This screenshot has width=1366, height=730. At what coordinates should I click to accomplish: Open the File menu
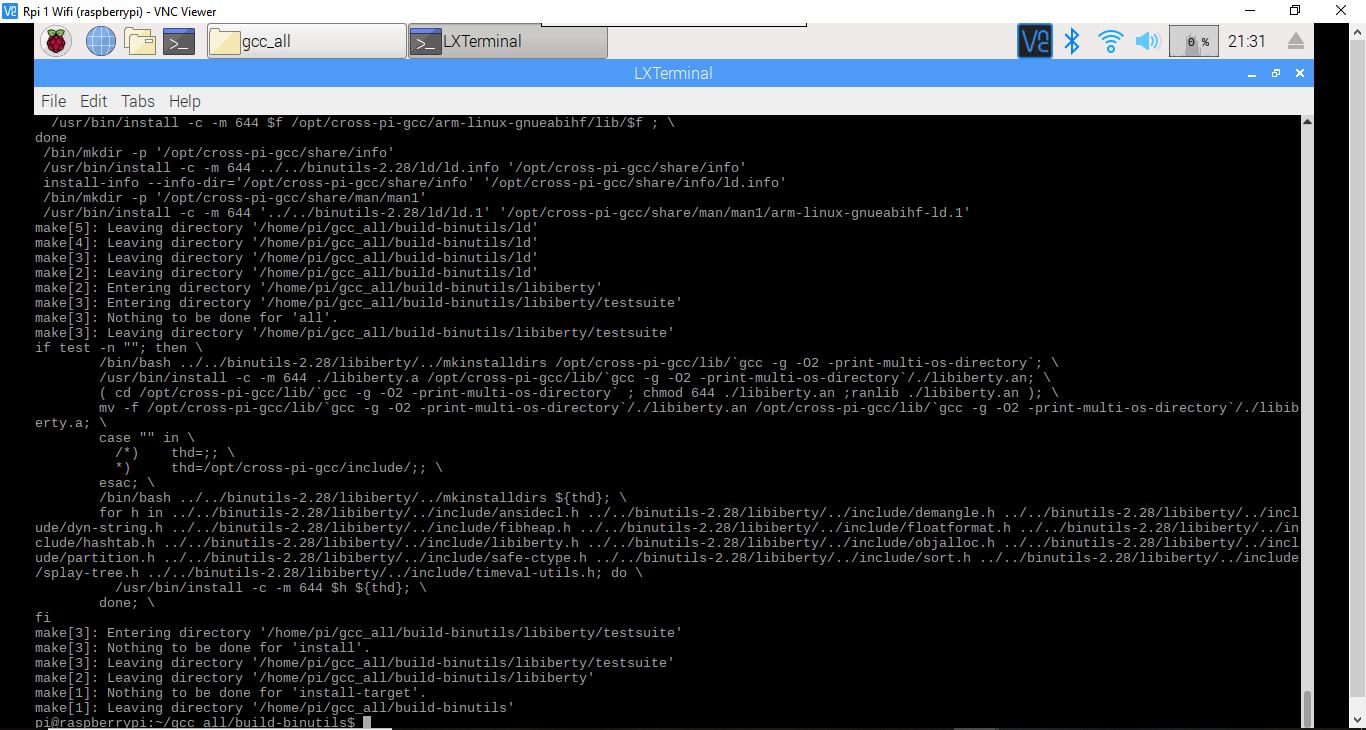(x=53, y=101)
